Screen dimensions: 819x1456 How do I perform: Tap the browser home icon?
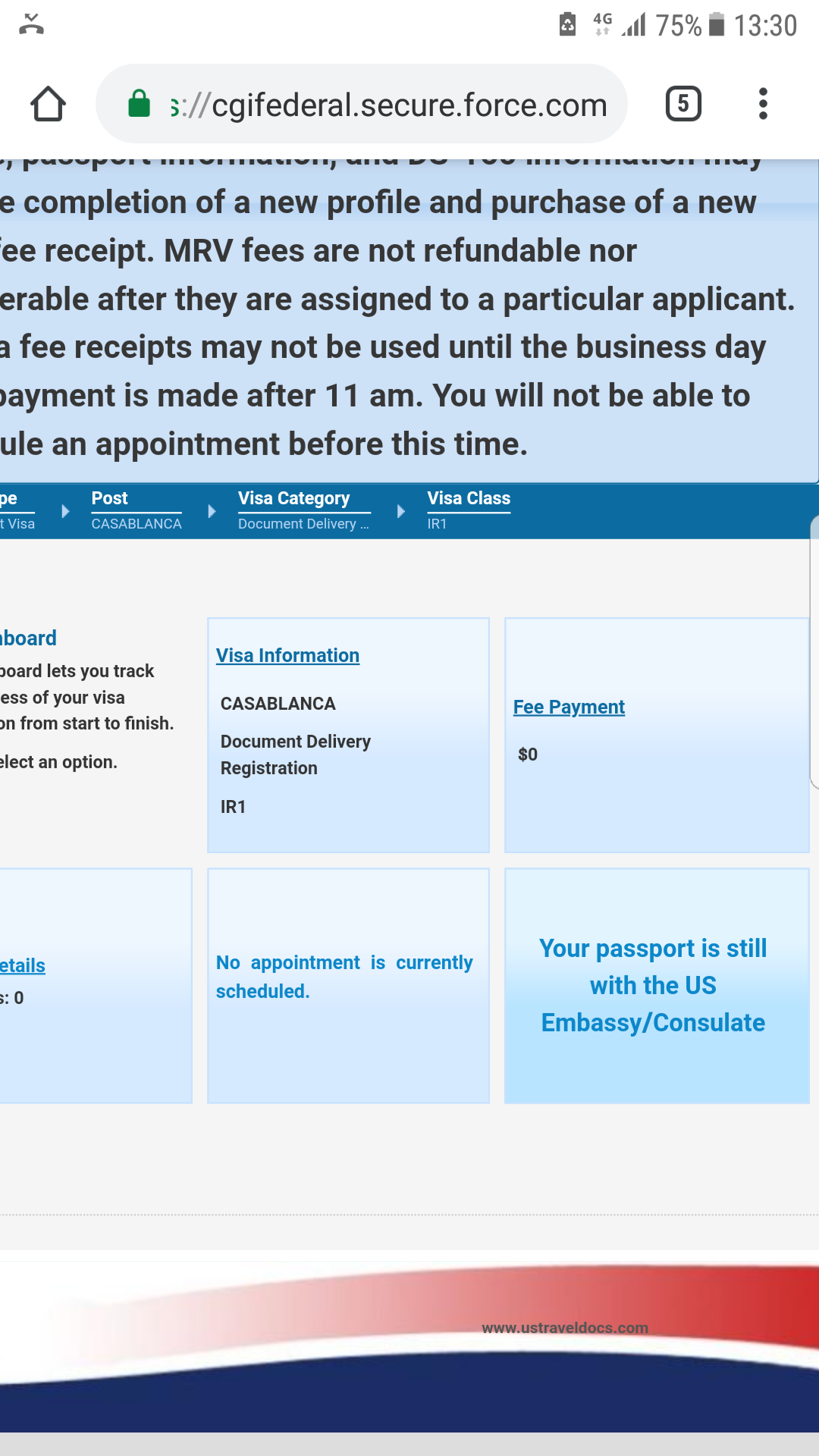pos(48,104)
